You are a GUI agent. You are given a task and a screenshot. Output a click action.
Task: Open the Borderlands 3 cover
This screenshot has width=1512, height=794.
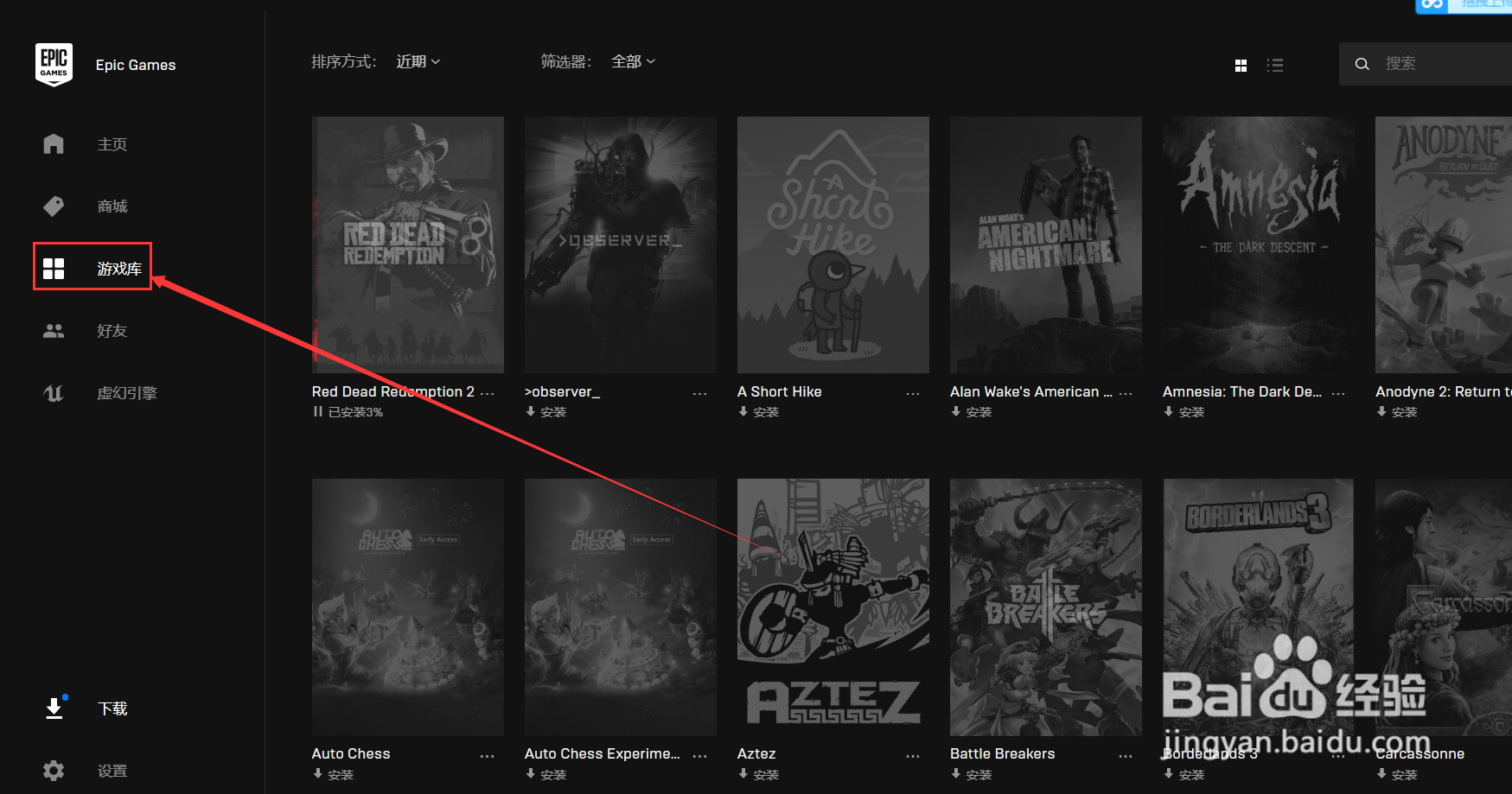click(x=1259, y=607)
